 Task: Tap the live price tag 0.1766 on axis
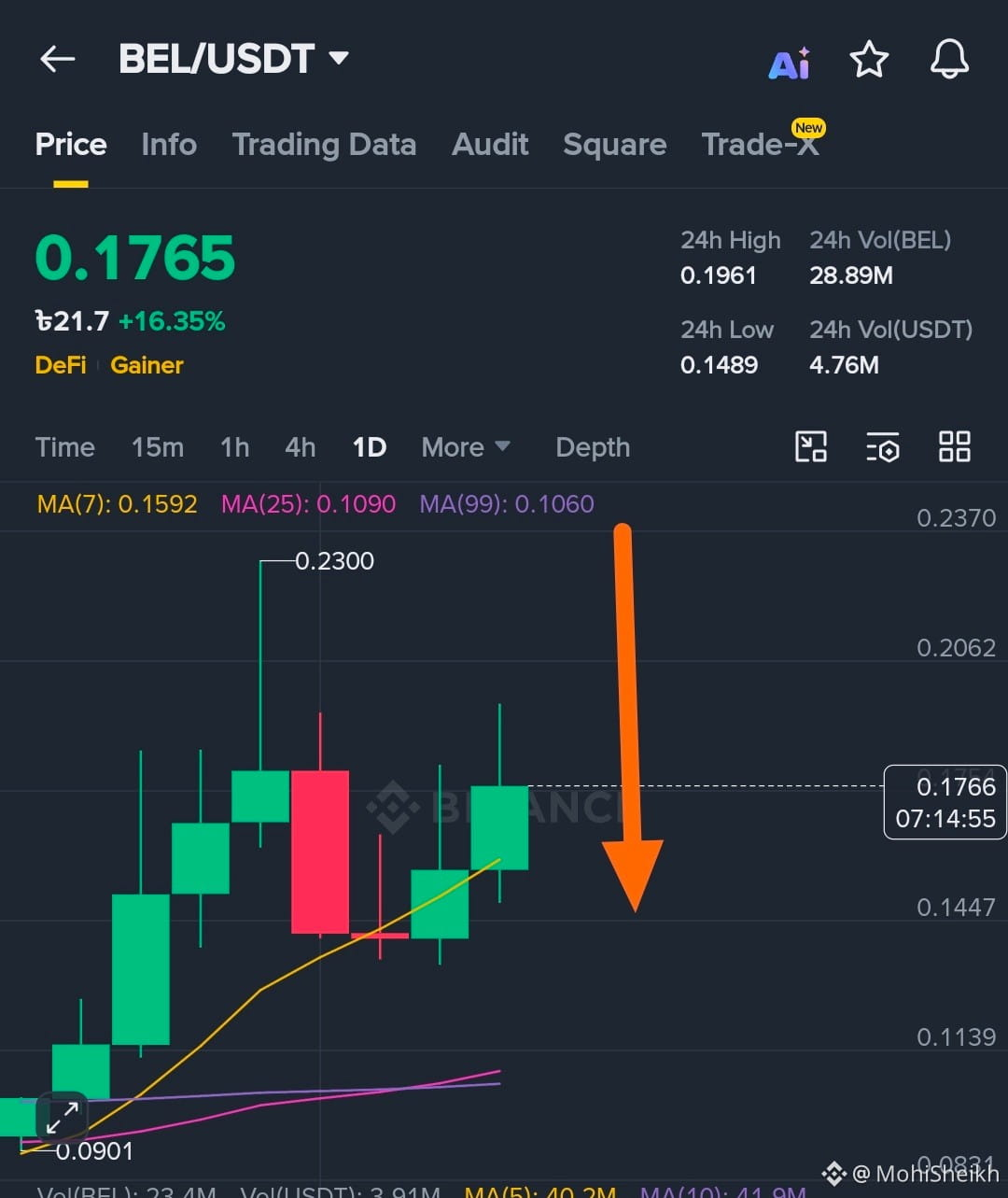[945, 802]
